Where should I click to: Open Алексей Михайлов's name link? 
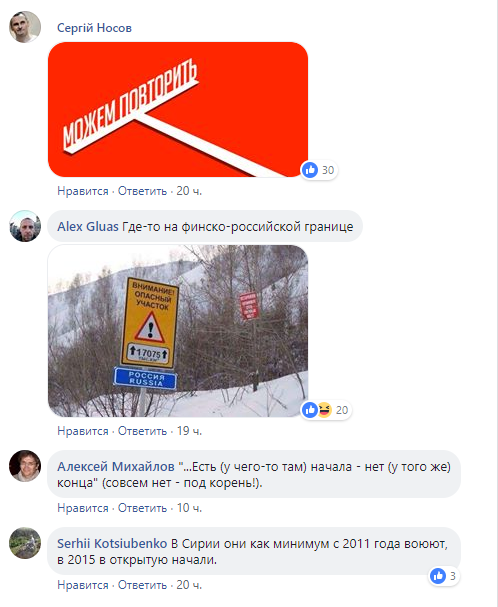click(x=116, y=466)
